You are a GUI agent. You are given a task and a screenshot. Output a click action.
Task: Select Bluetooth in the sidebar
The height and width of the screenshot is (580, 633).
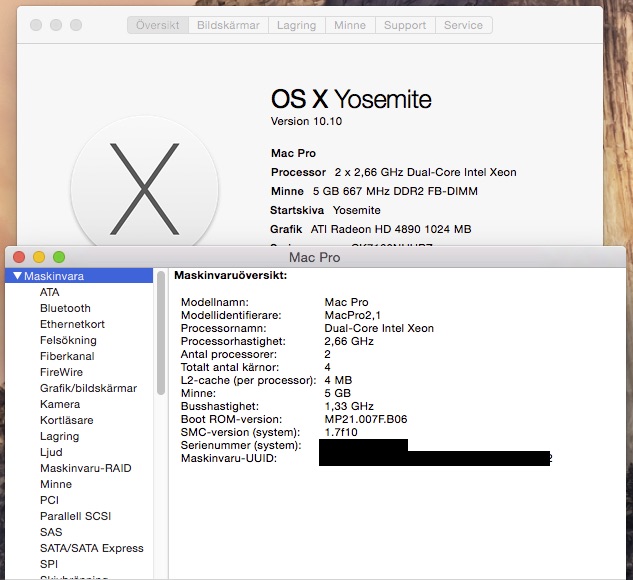point(65,308)
